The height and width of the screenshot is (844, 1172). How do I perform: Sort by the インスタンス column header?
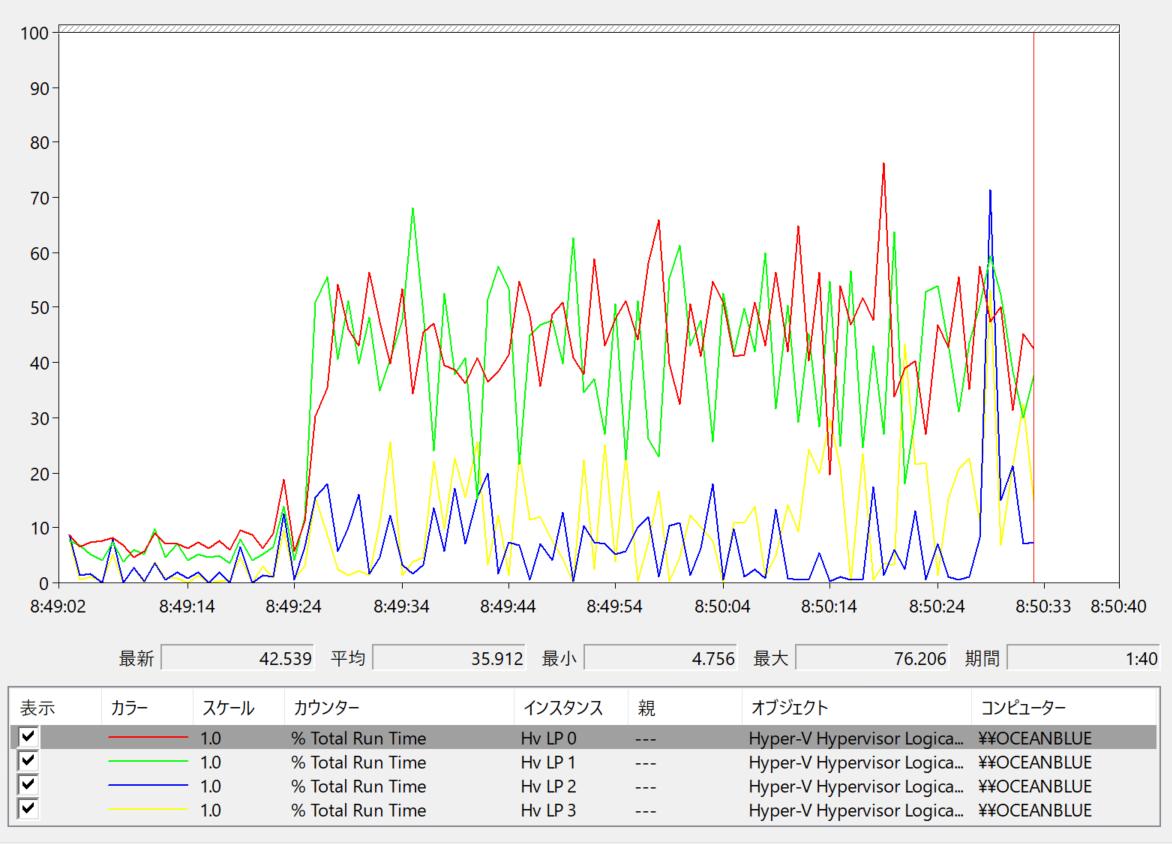pos(571,707)
